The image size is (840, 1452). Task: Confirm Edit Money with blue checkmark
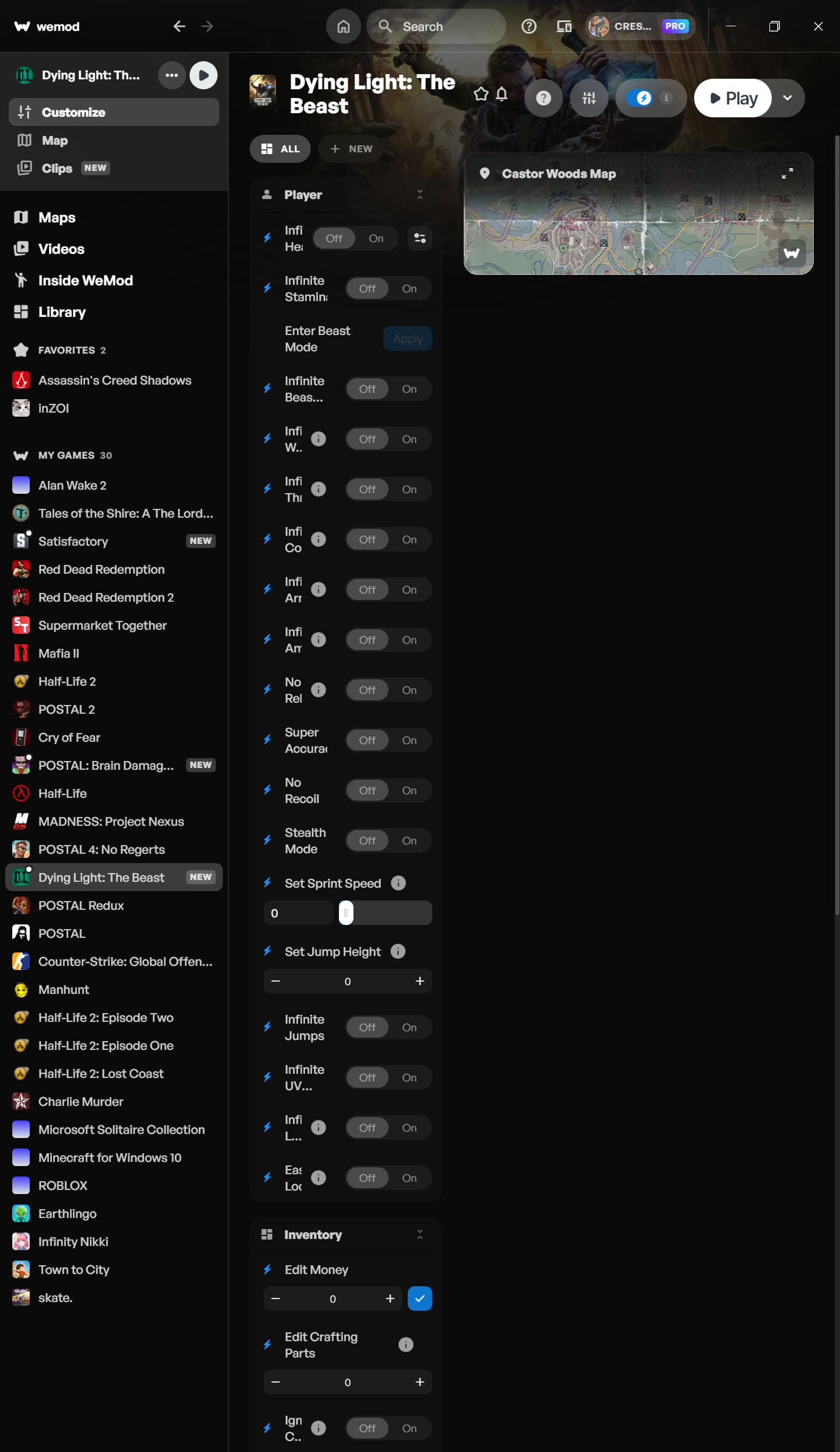pyautogui.click(x=419, y=1299)
